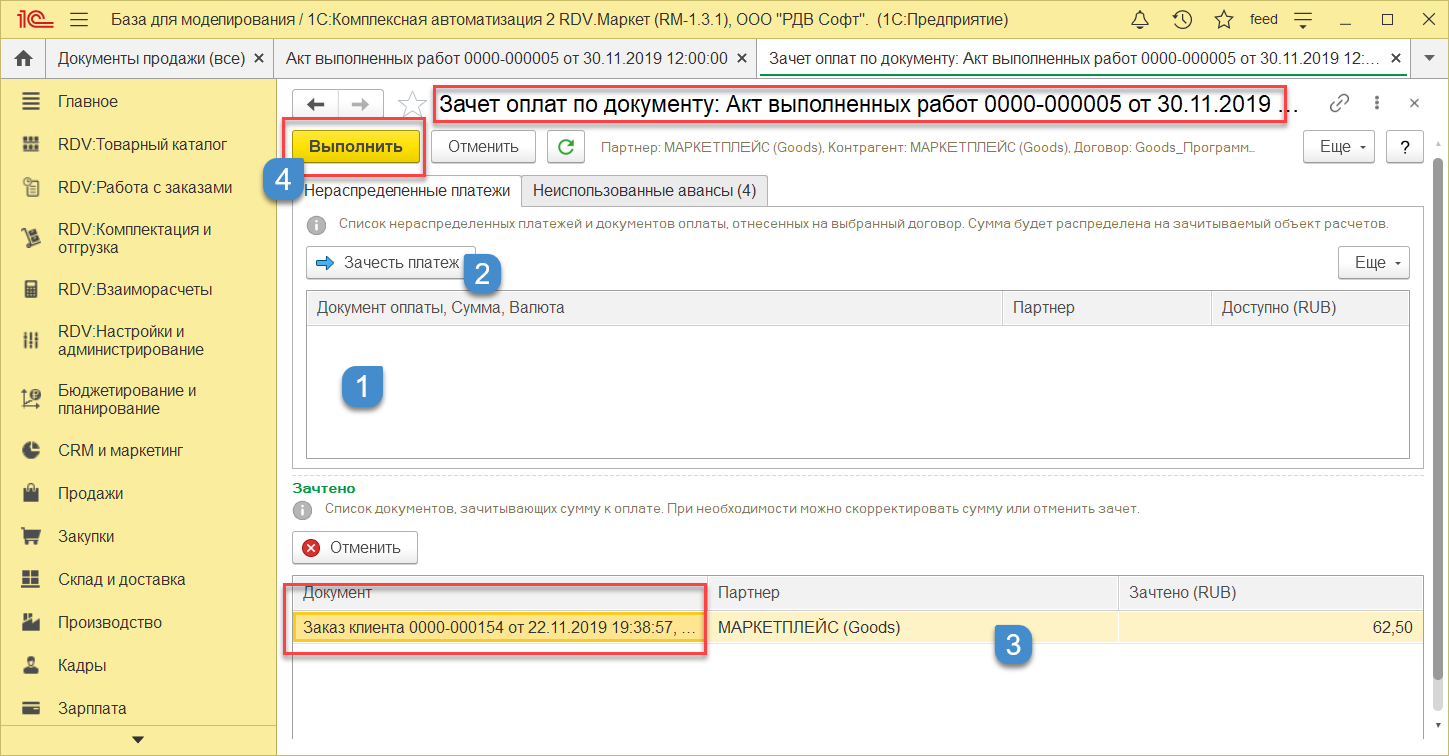The height and width of the screenshot is (756, 1449).
Task: Open the Еще menu of the payments list
Action: pos(1374,263)
